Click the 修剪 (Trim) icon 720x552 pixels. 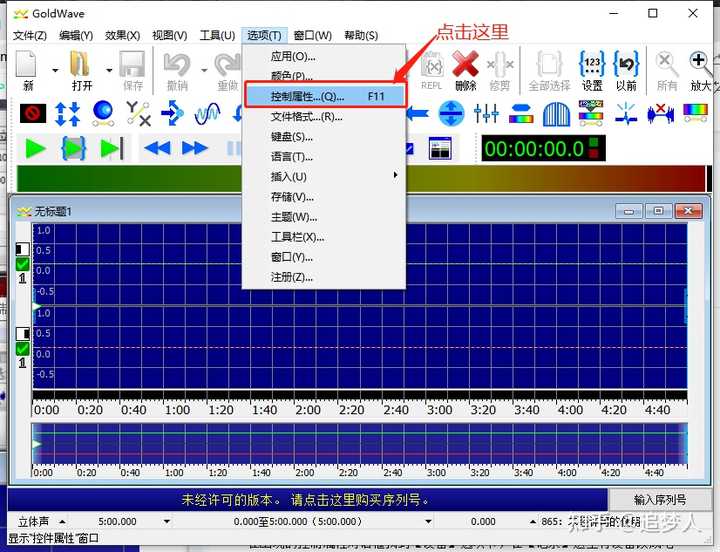coord(500,63)
